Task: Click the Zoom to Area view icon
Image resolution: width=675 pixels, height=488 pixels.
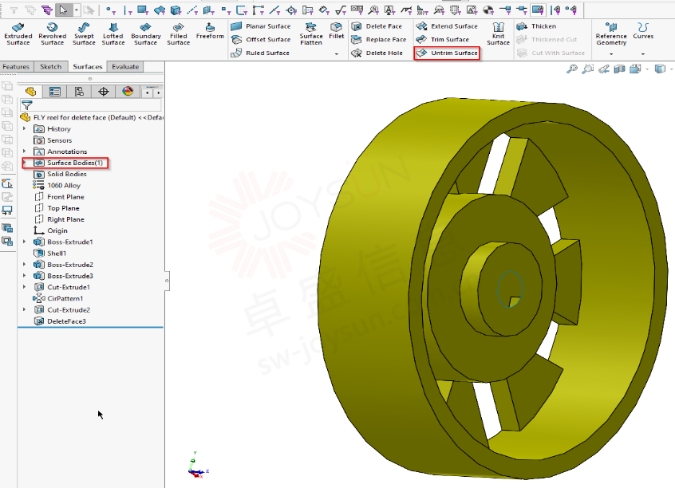Action: click(588, 69)
